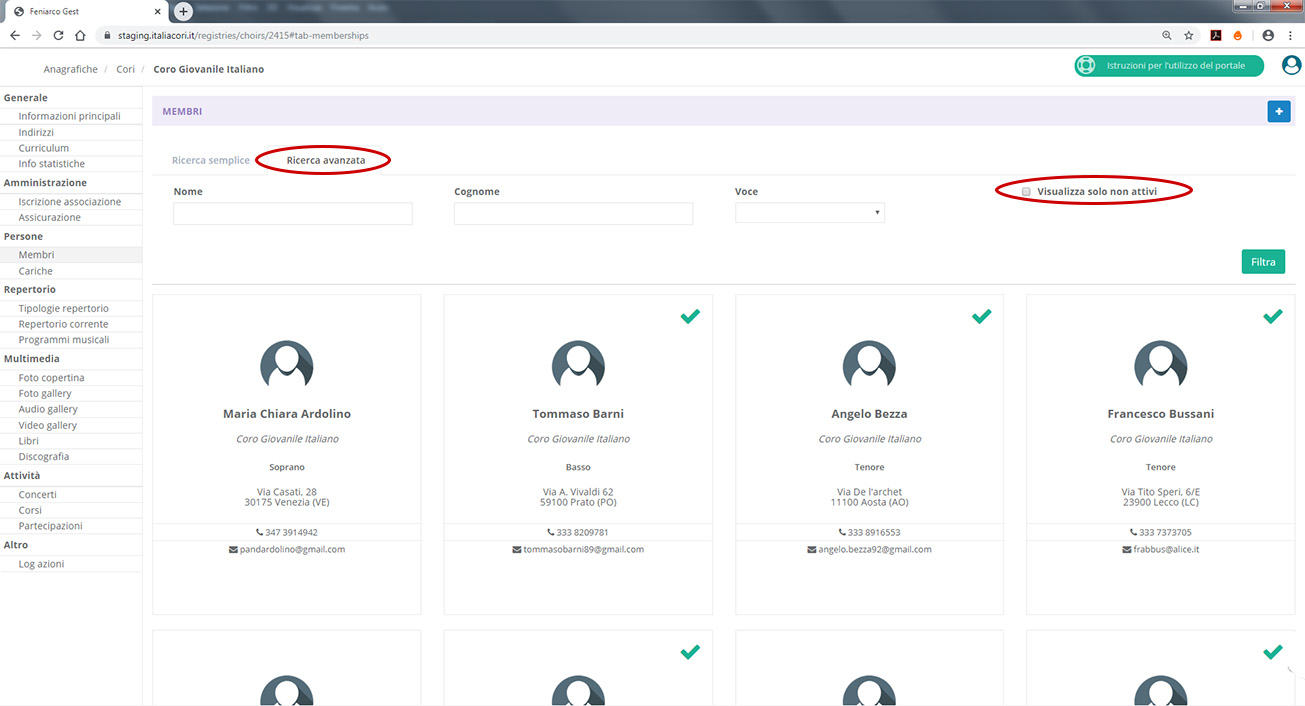Click into the Nome input field
Viewport: 1305px width, 706px height.
pos(292,214)
